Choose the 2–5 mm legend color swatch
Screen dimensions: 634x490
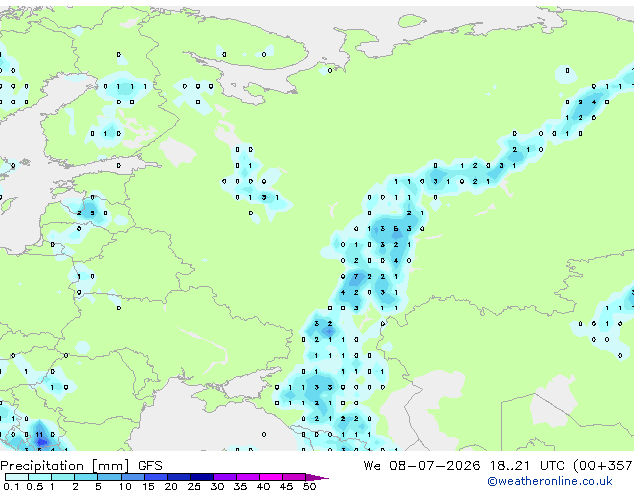point(86,477)
